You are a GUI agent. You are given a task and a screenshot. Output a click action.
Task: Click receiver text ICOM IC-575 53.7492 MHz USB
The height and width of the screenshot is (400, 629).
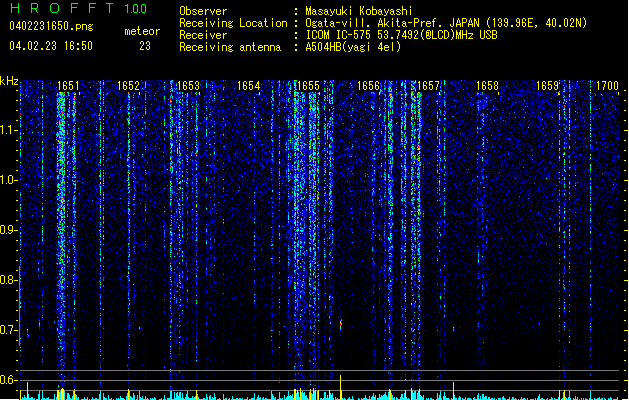(401, 35)
